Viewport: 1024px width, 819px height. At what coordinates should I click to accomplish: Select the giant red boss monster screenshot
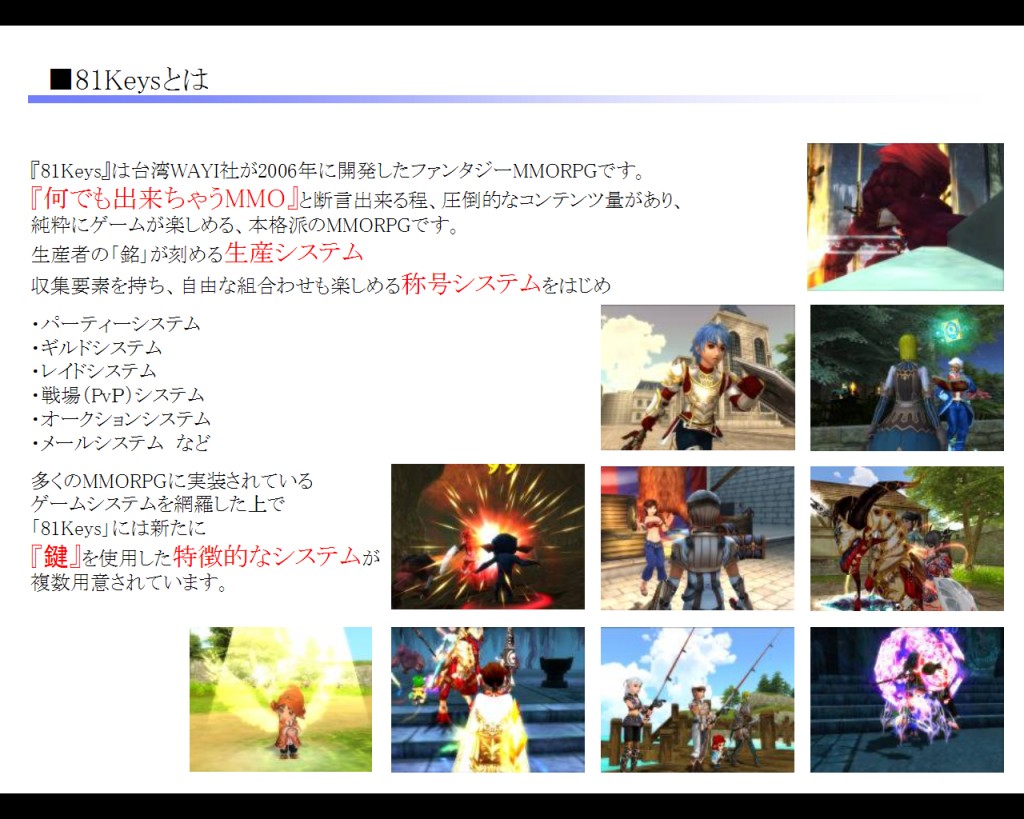click(907, 538)
